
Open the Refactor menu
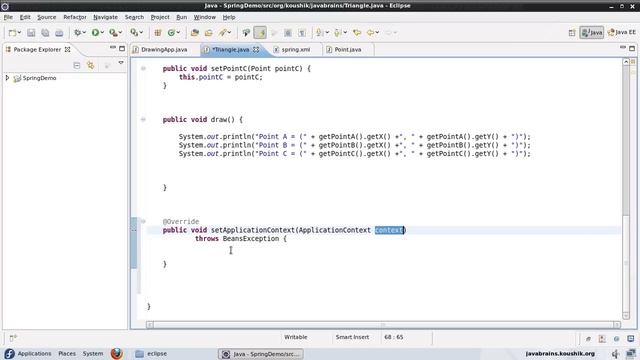pyautogui.click(x=75, y=17)
